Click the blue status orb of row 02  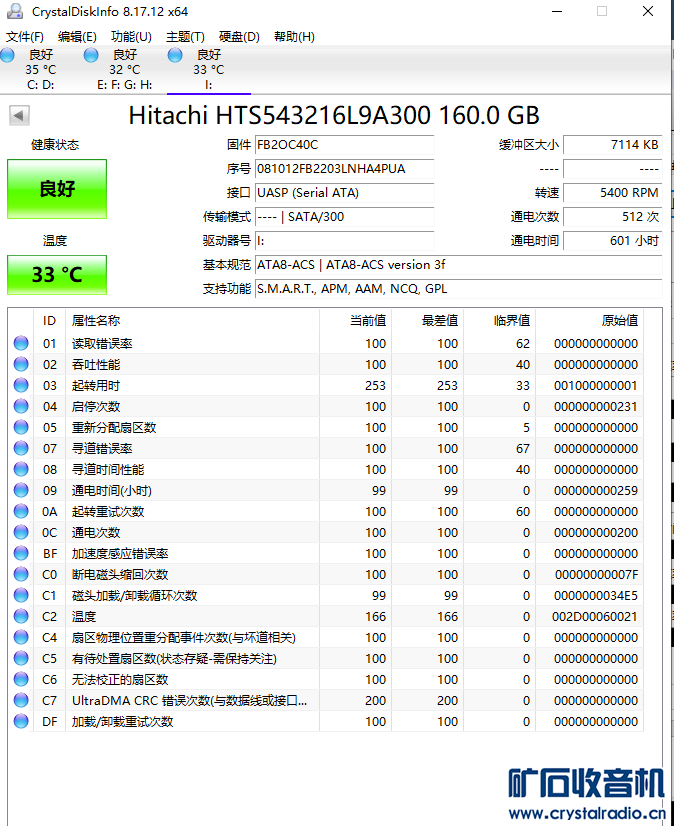pos(21,364)
